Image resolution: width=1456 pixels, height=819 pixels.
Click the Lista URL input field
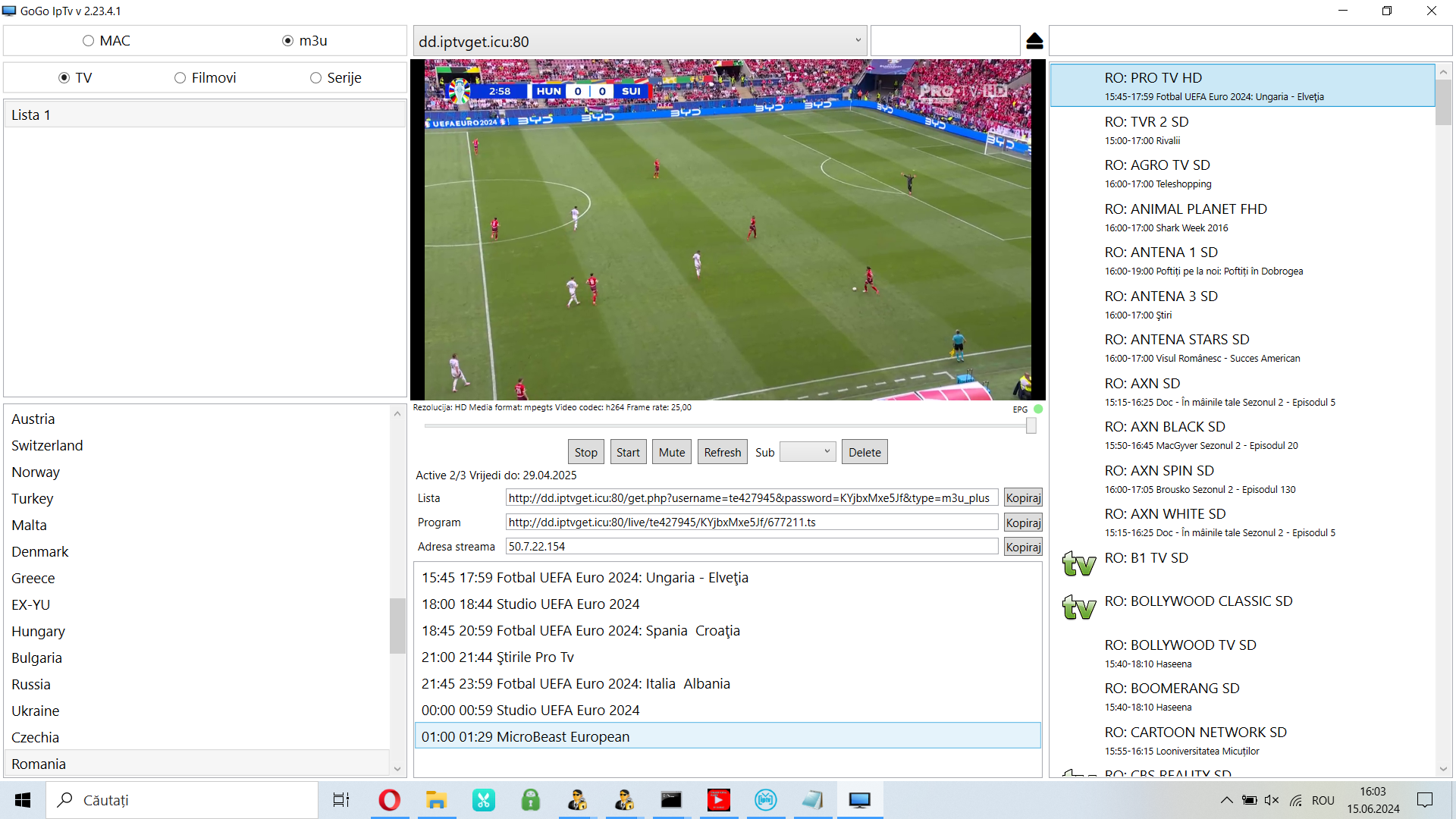[x=752, y=497]
